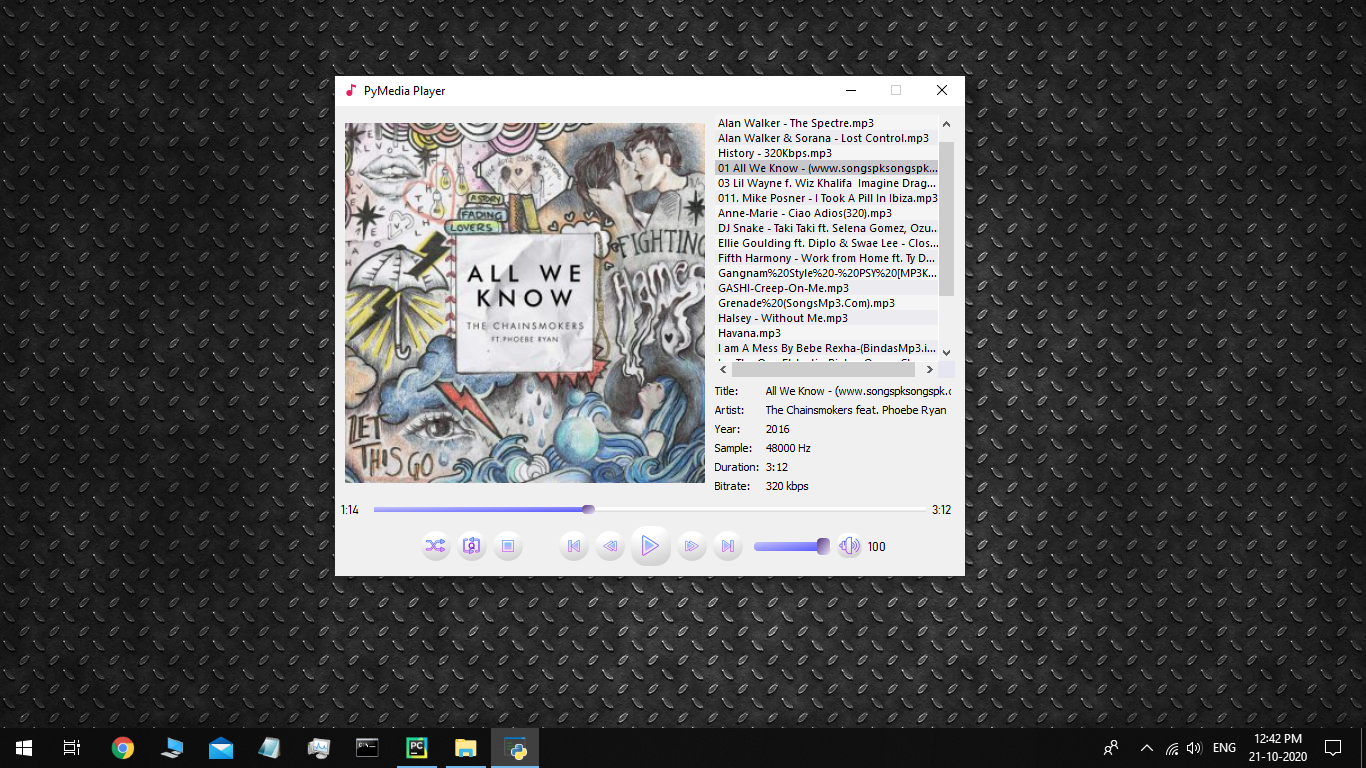Image resolution: width=1366 pixels, height=768 pixels.
Task: Fast-forward the current song
Action: (x=691, y=546)
